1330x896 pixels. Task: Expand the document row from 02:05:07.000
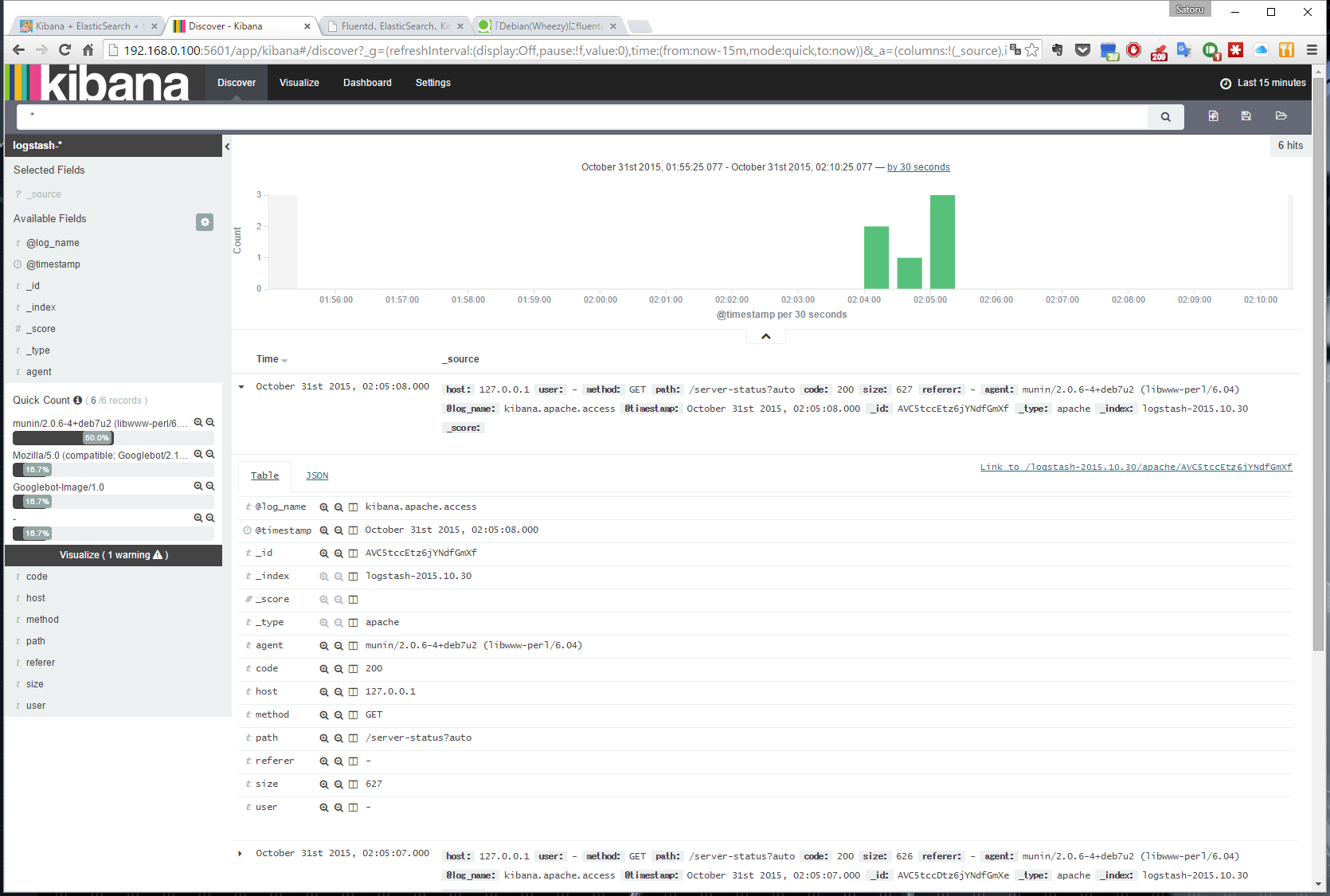point(241,853)
